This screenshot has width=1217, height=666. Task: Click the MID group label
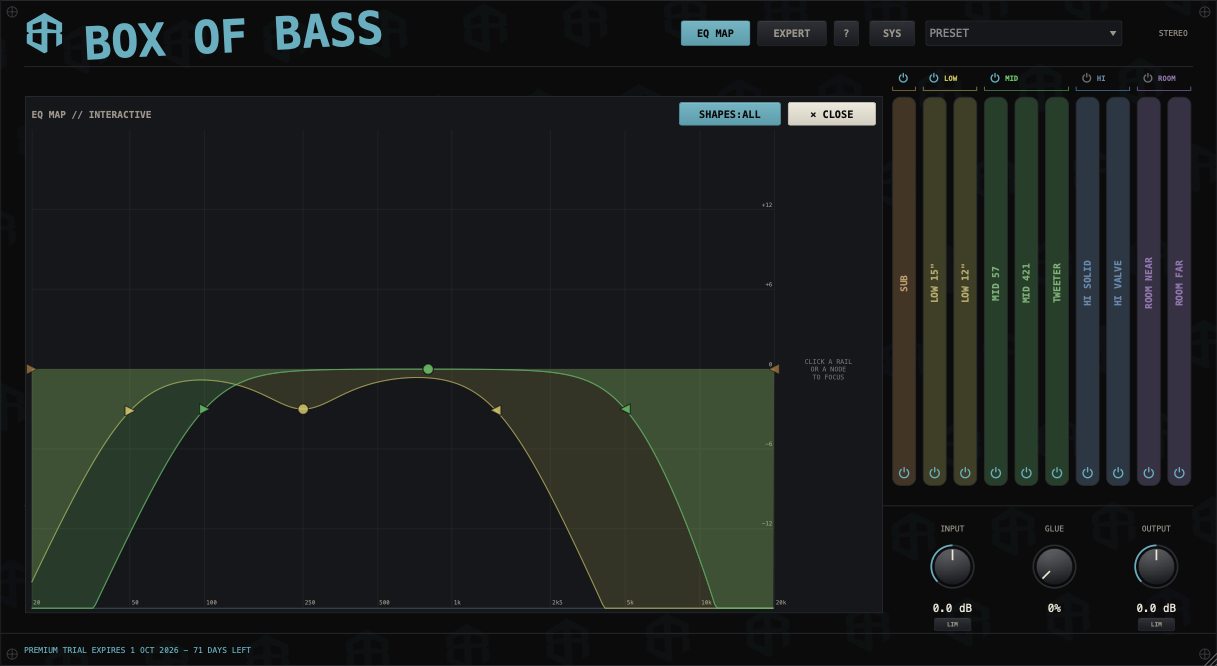point(1011,78)
